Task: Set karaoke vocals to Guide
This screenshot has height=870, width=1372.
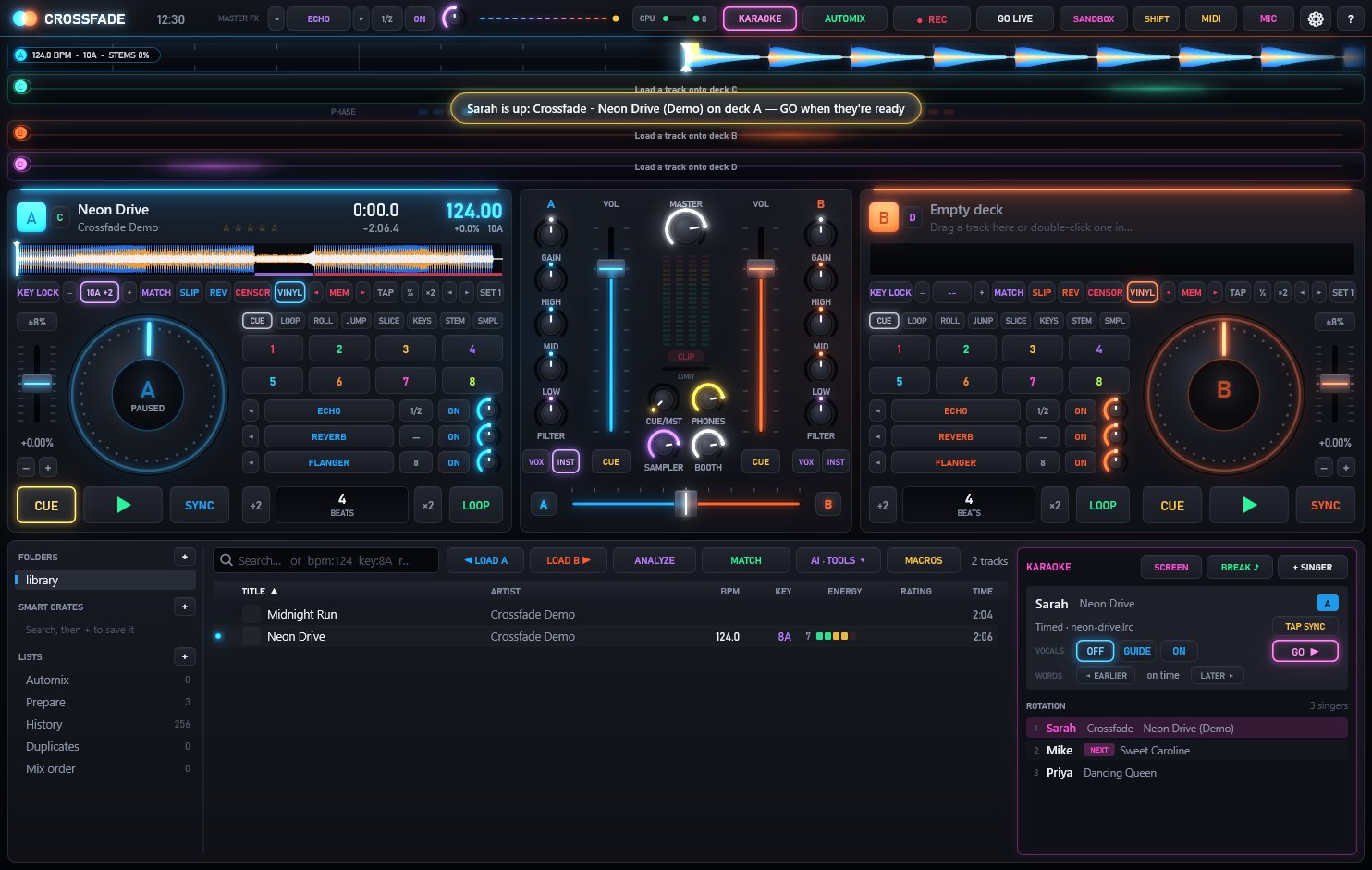Action: tap(1137, 651)
